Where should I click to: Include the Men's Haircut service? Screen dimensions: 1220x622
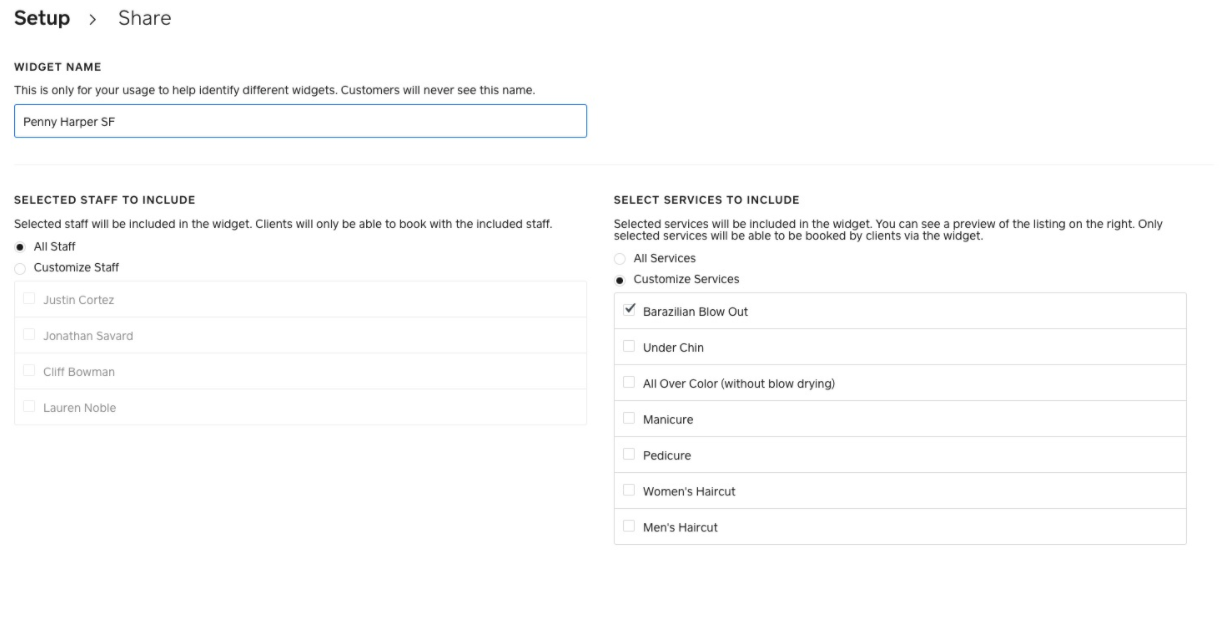629,526
